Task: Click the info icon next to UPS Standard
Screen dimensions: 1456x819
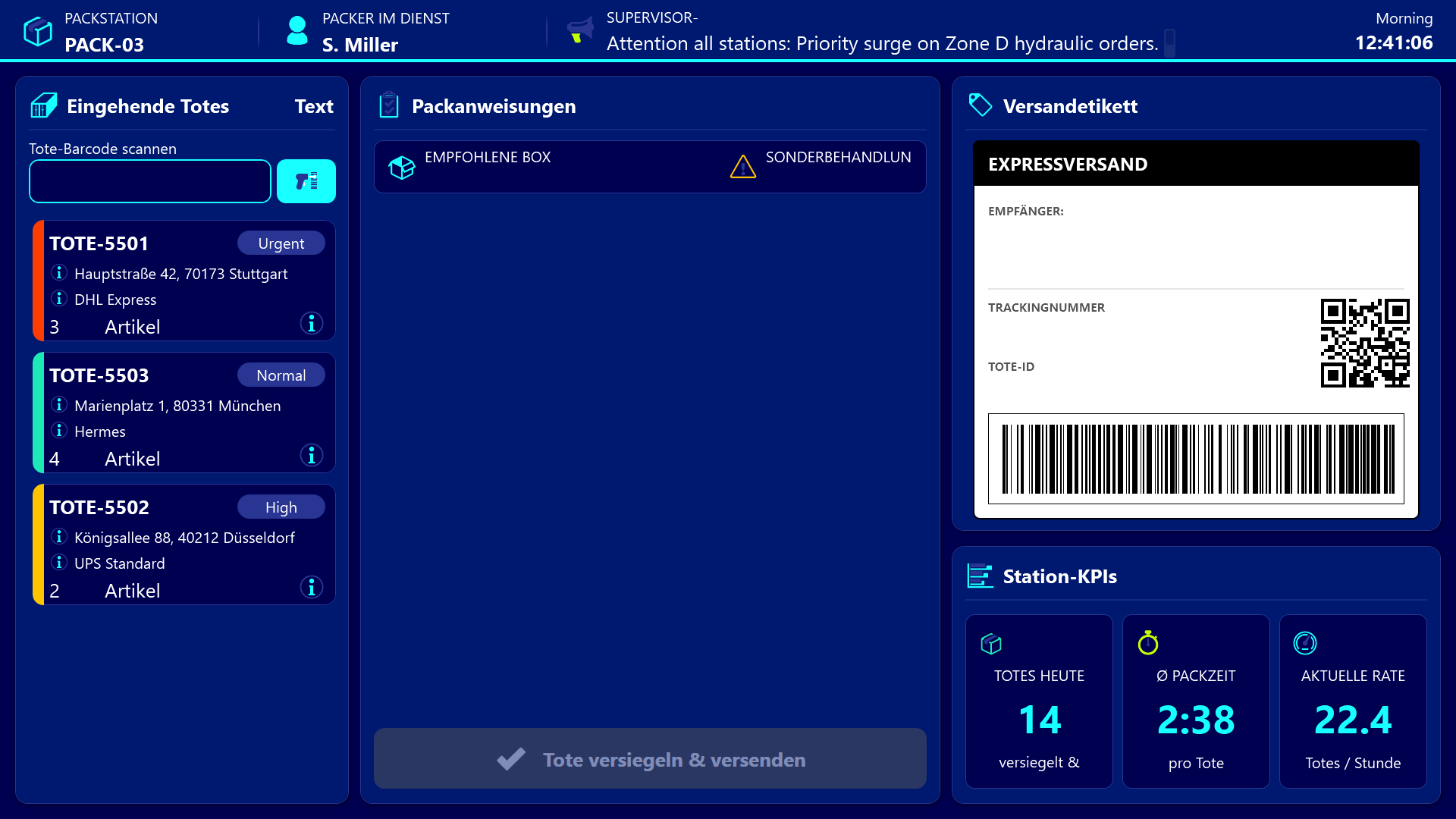Action: (x=59, y=563)
